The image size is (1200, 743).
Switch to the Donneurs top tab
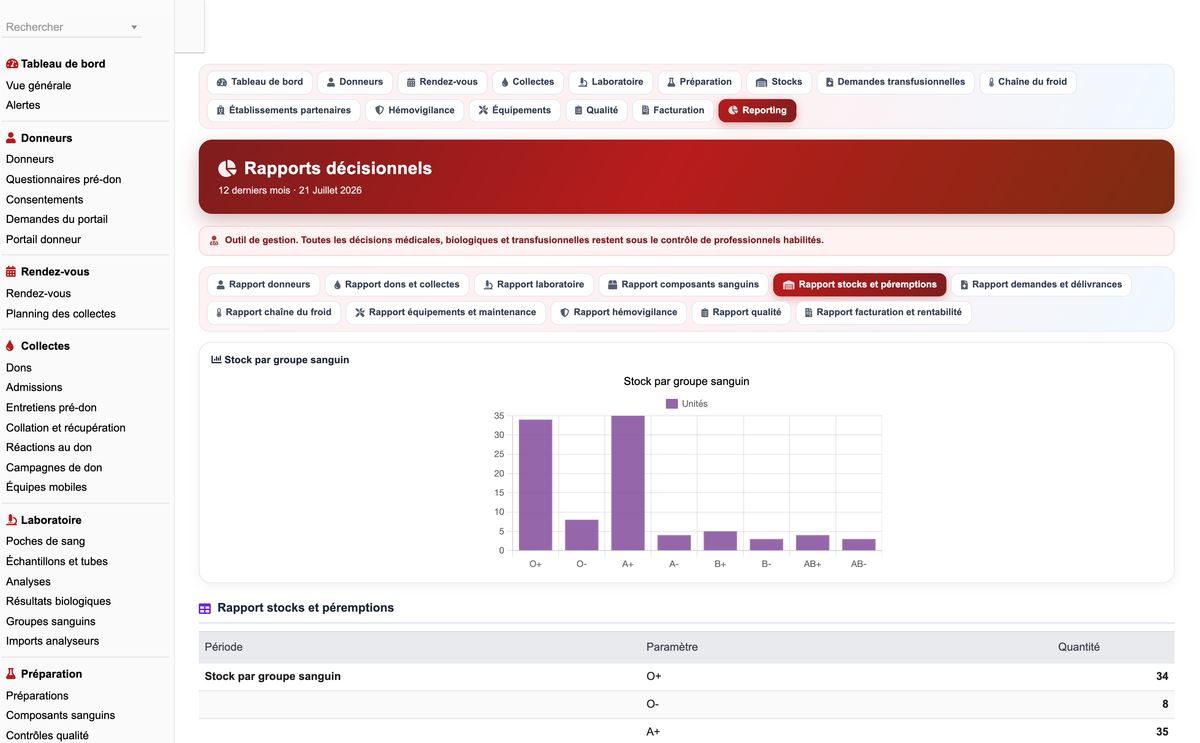(354, 82)
